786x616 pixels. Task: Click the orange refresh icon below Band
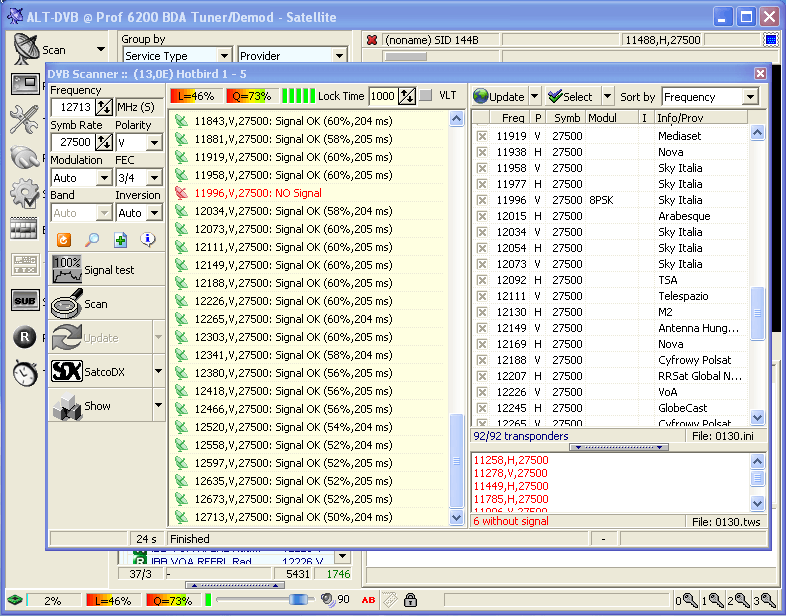(x=64, y=240)
